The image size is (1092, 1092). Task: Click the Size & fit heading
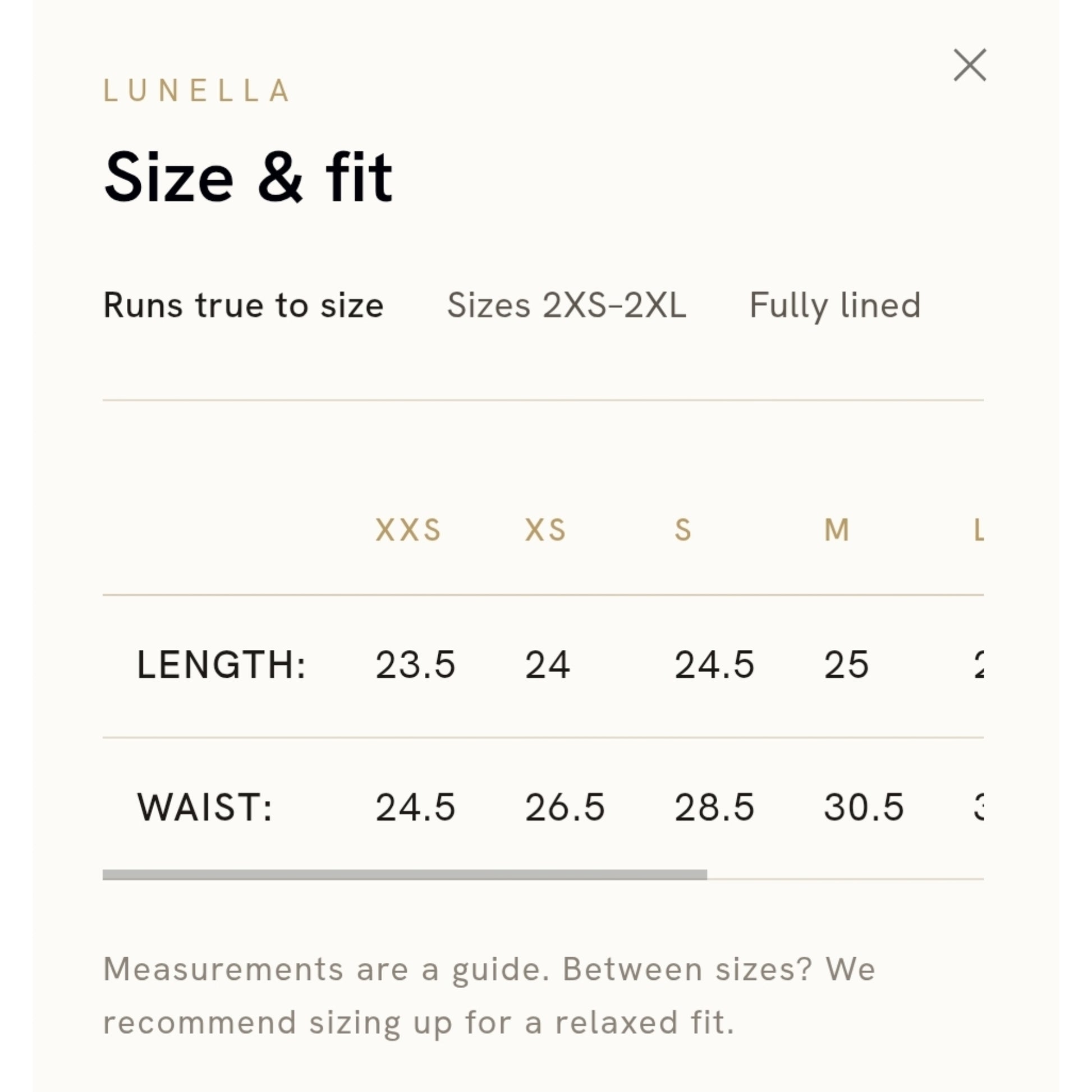248,177
